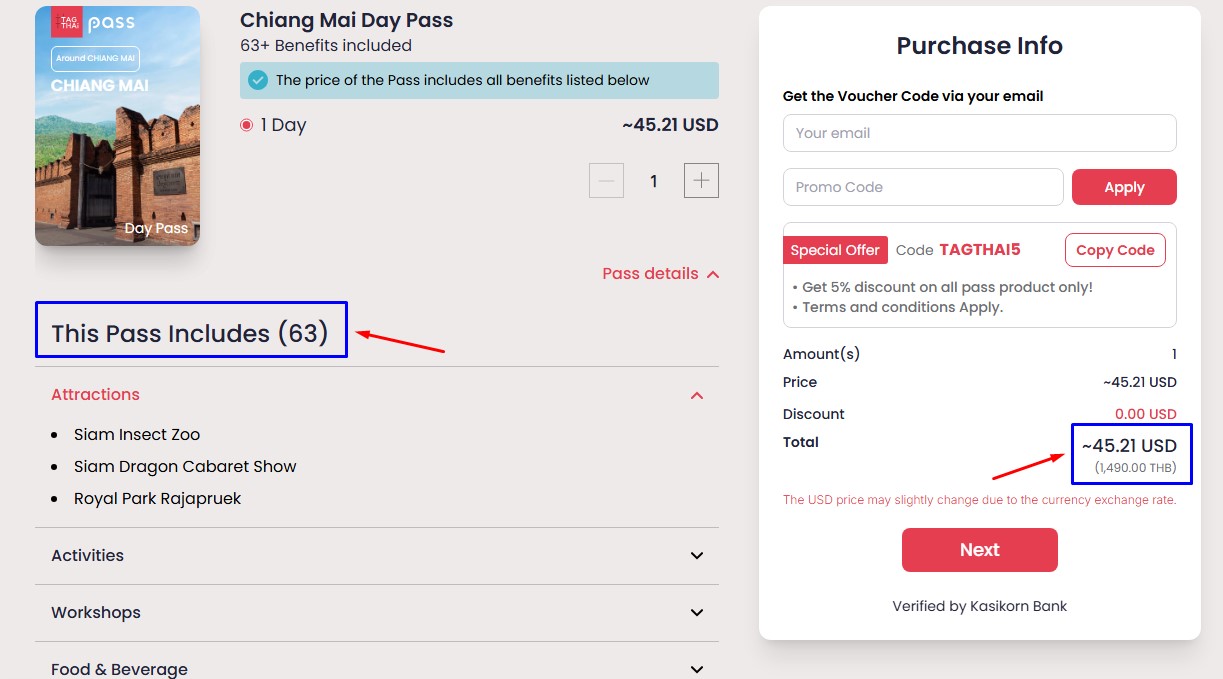The height and width of the screenshot is (679, 1223).
Task: Click the blue checkmark benefits icon
Action: (x=258, y=80)
